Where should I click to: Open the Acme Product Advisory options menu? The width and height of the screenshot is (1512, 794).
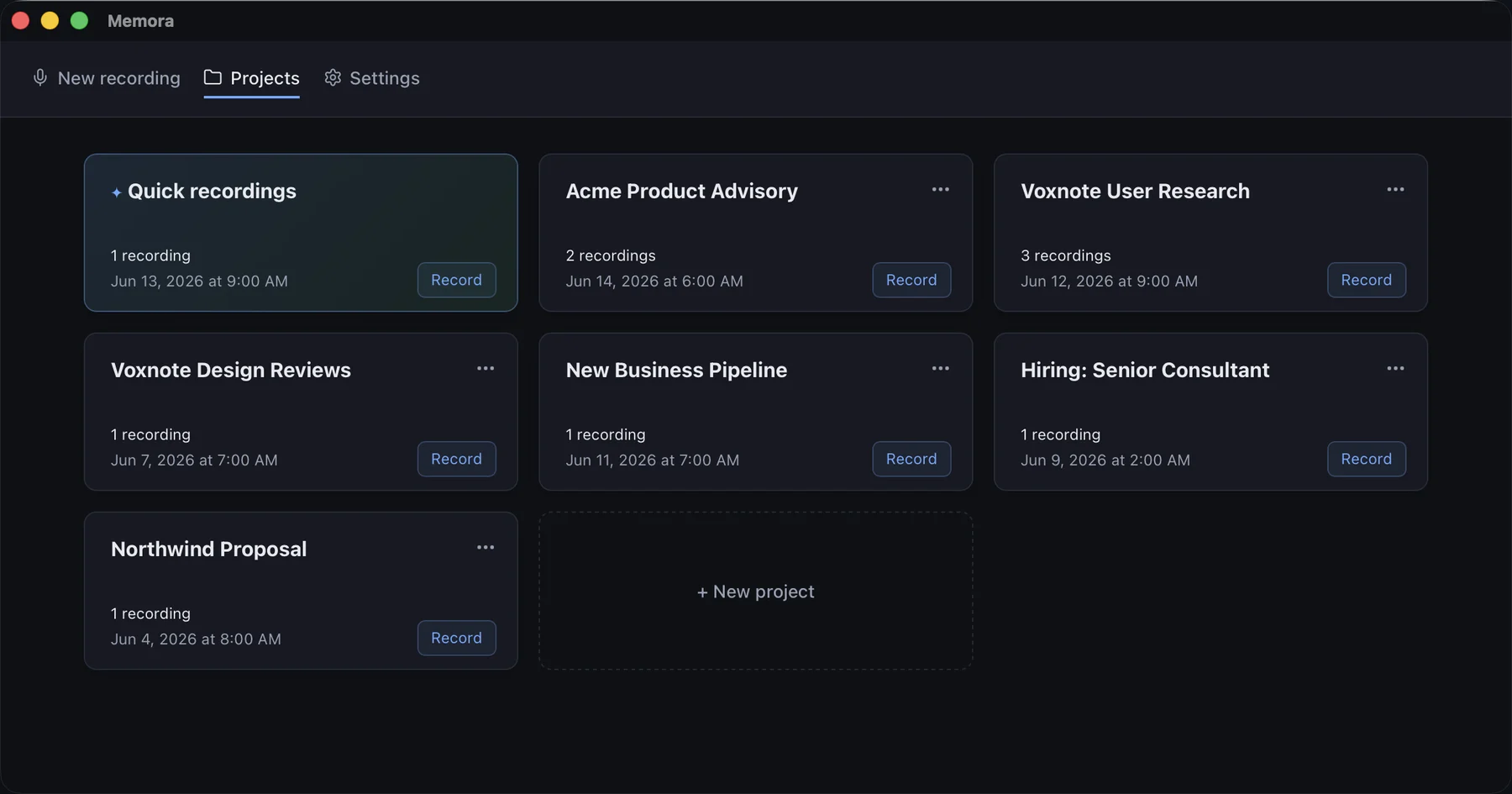[940, 190]
